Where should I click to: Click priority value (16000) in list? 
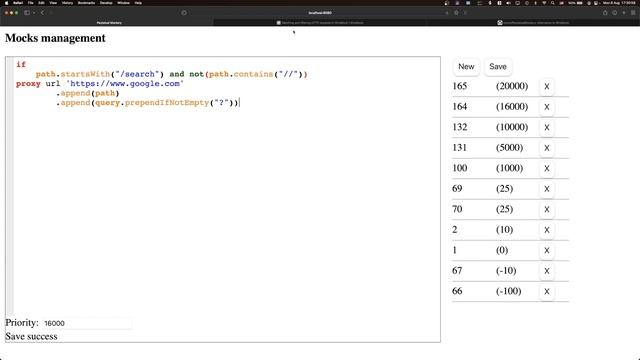tap(512, 107)
